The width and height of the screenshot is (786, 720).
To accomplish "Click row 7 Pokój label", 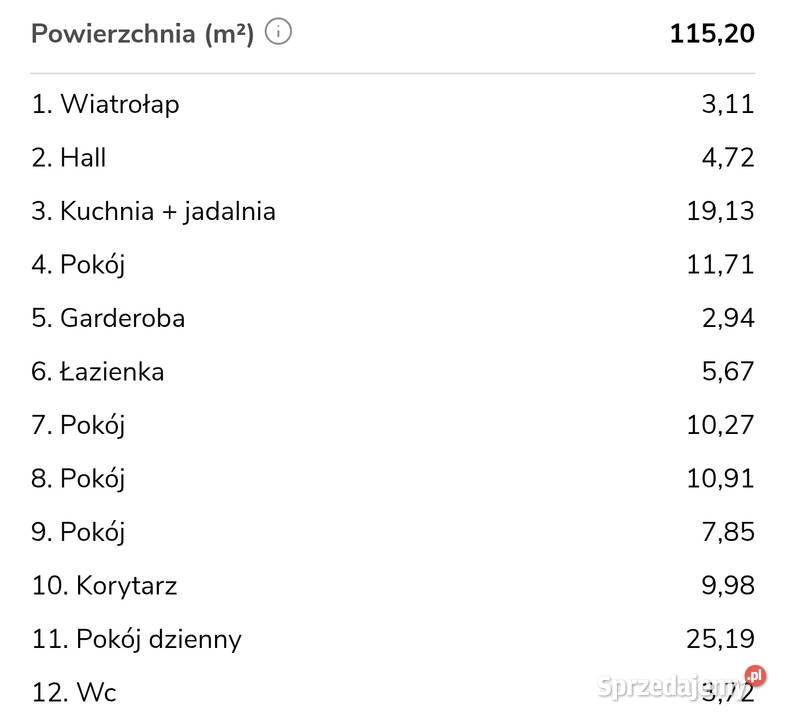I will point(78,425).
